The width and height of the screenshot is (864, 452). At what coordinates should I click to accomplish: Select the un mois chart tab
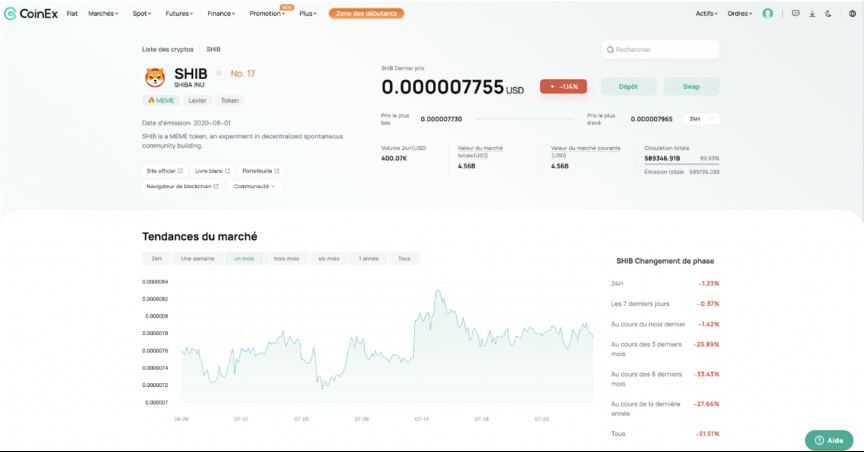(x=244, y=259)
